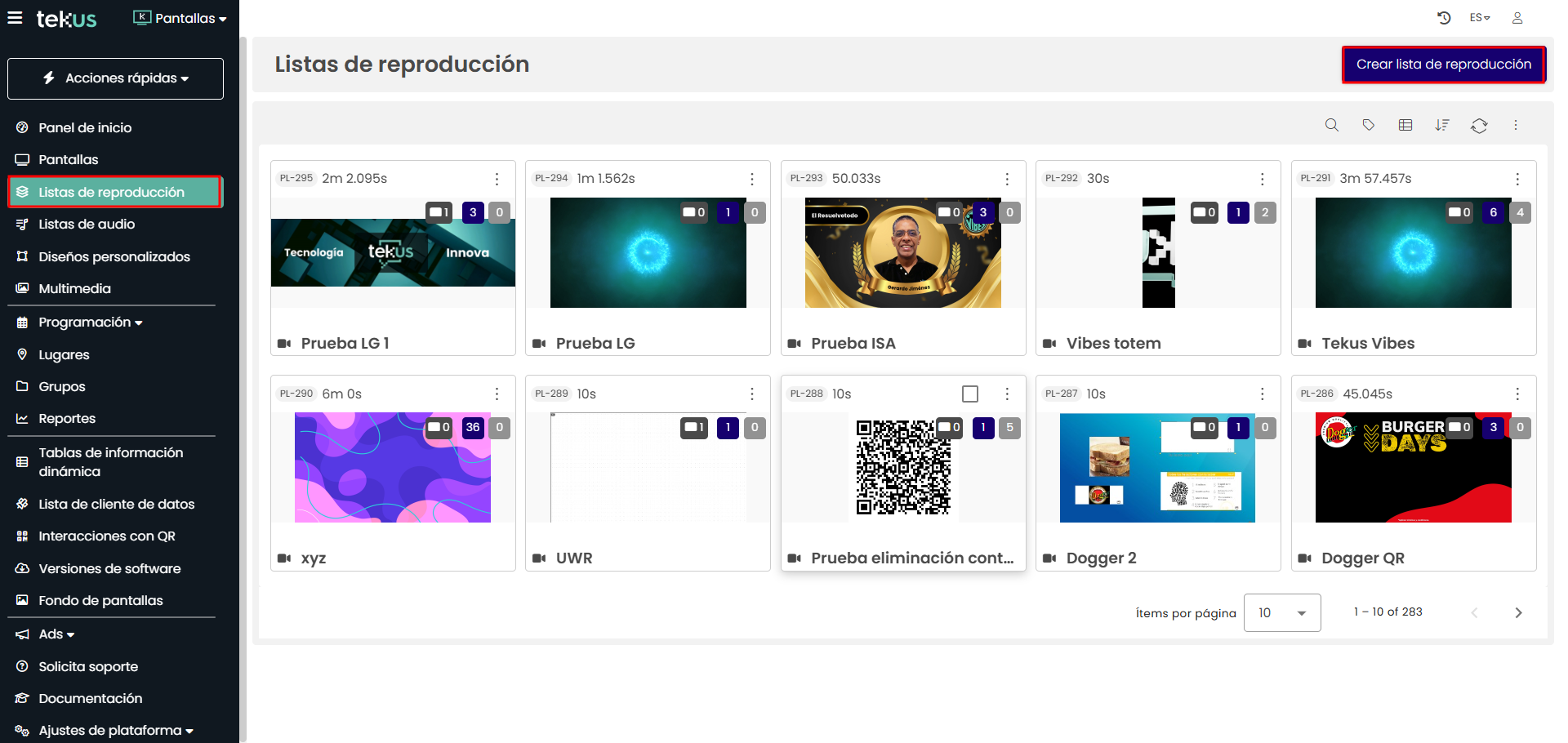Switch to table view icon

[x=1405, y=125]
